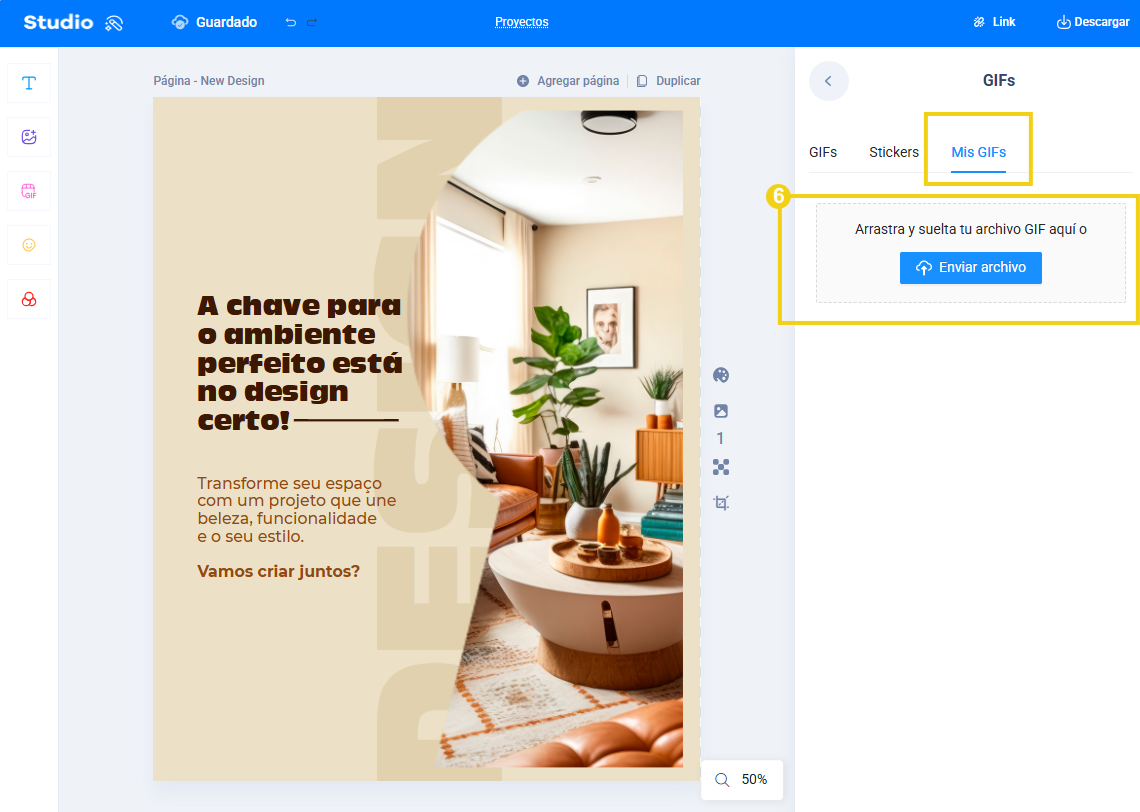
Task: Click the crop icon beside canvas
Action: 721,502
